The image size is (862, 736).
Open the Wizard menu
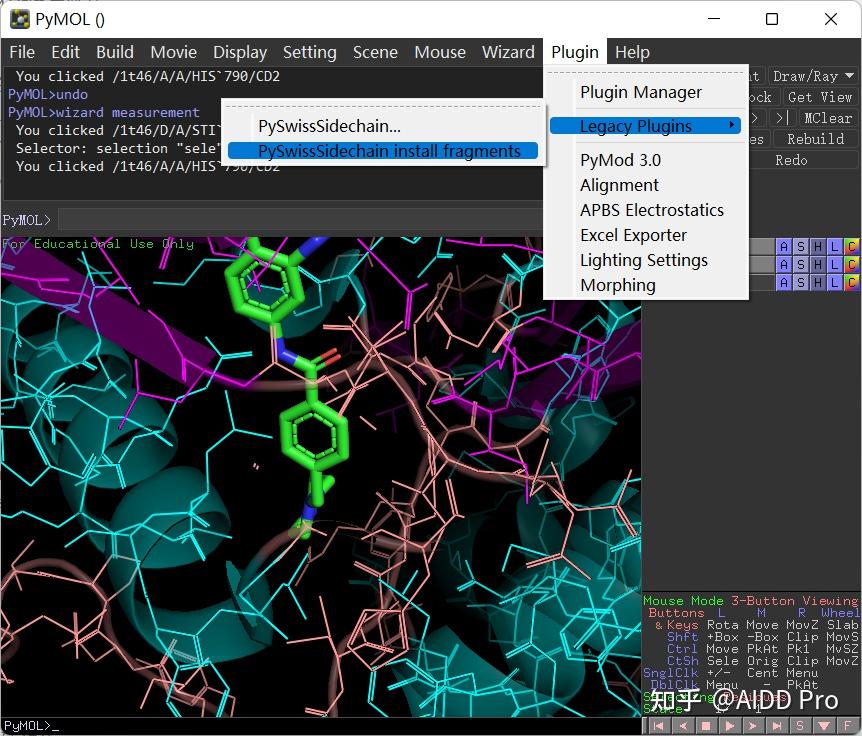508,52
